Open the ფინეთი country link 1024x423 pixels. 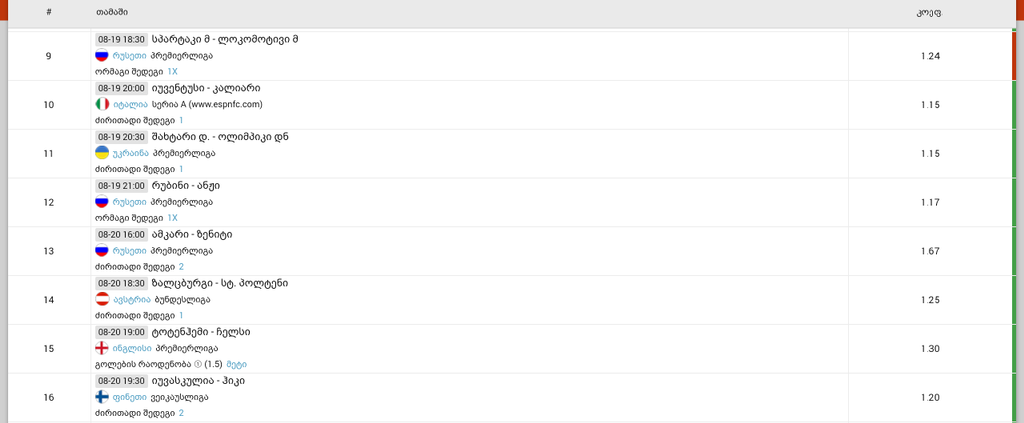[130, 397]
